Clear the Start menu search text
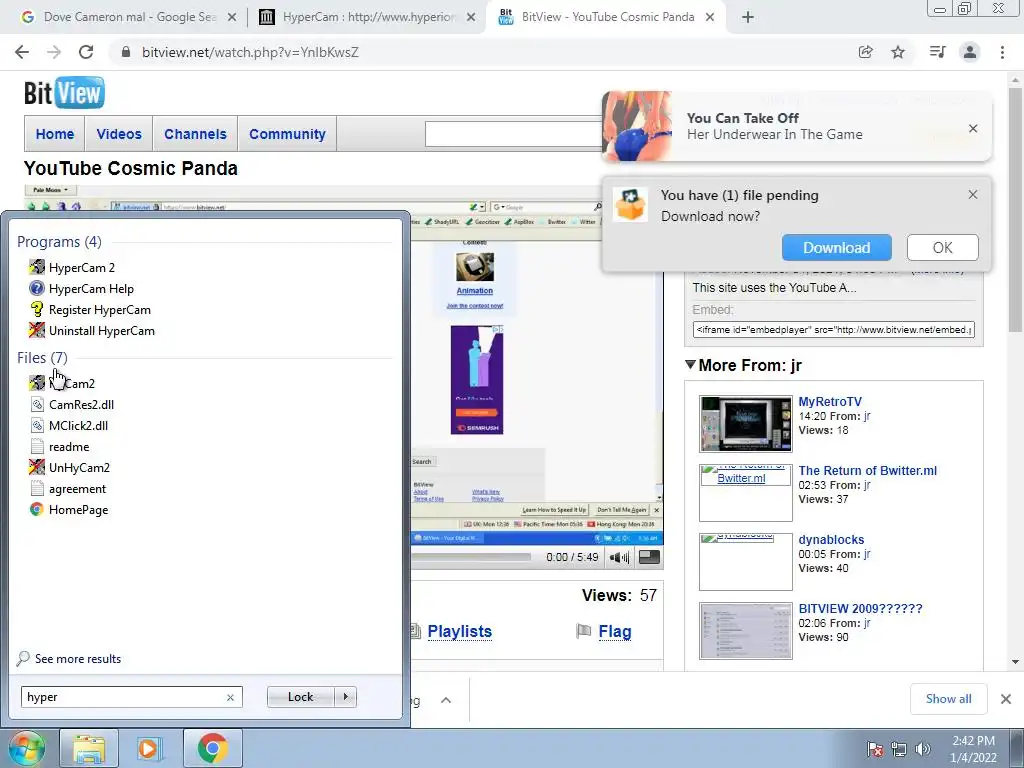This screenshot has height=768, width=1024. click(x=230, y=697)
